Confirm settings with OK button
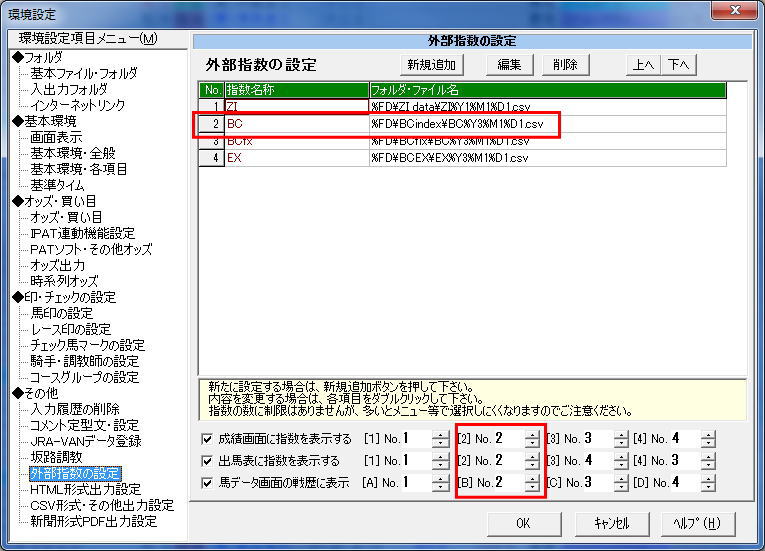The height and width of the screenshot is (551, 765). (x=523, y=523)
